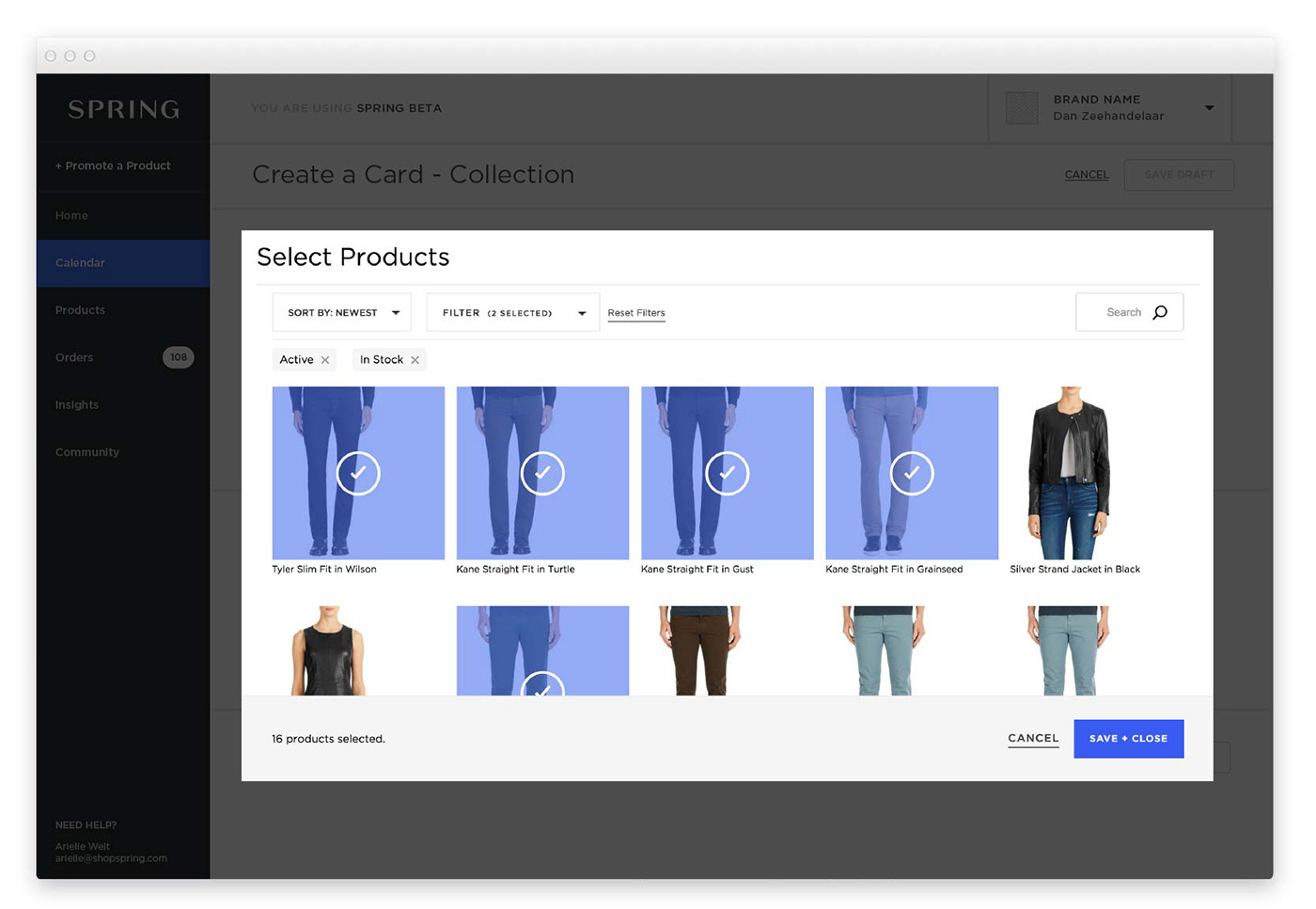
Task: Select the brown pants product thumbnail
Action: [700, 650]
